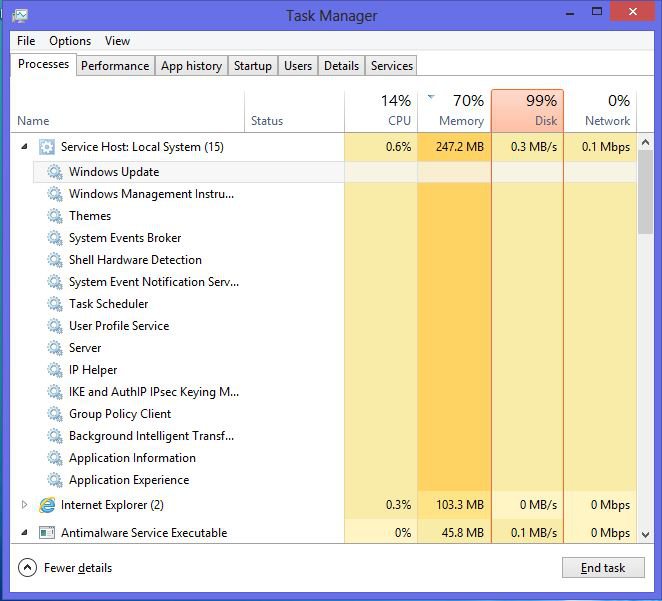Sort by the 70% Memory column header
This screenshot has height=601, width=662.
pyautogui.click(x=455, y=111)
